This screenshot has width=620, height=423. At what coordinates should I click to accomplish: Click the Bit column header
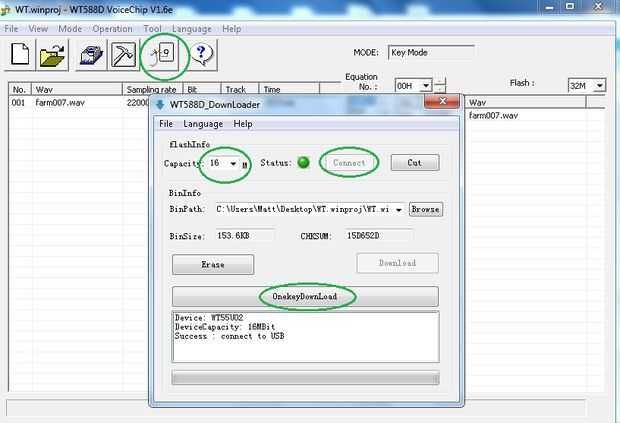tap(202, 89)
